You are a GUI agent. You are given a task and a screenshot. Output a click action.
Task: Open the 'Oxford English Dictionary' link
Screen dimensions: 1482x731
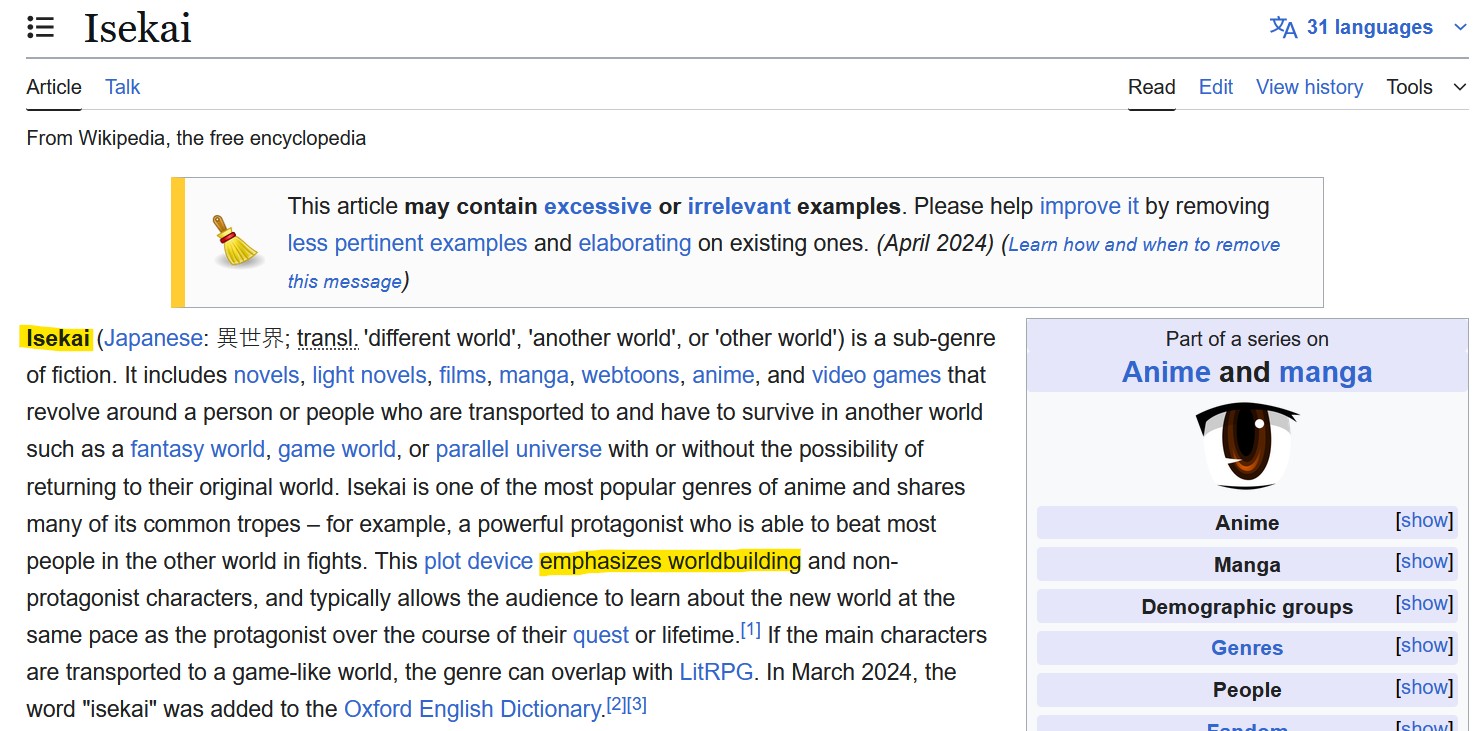tap(474, 710)
